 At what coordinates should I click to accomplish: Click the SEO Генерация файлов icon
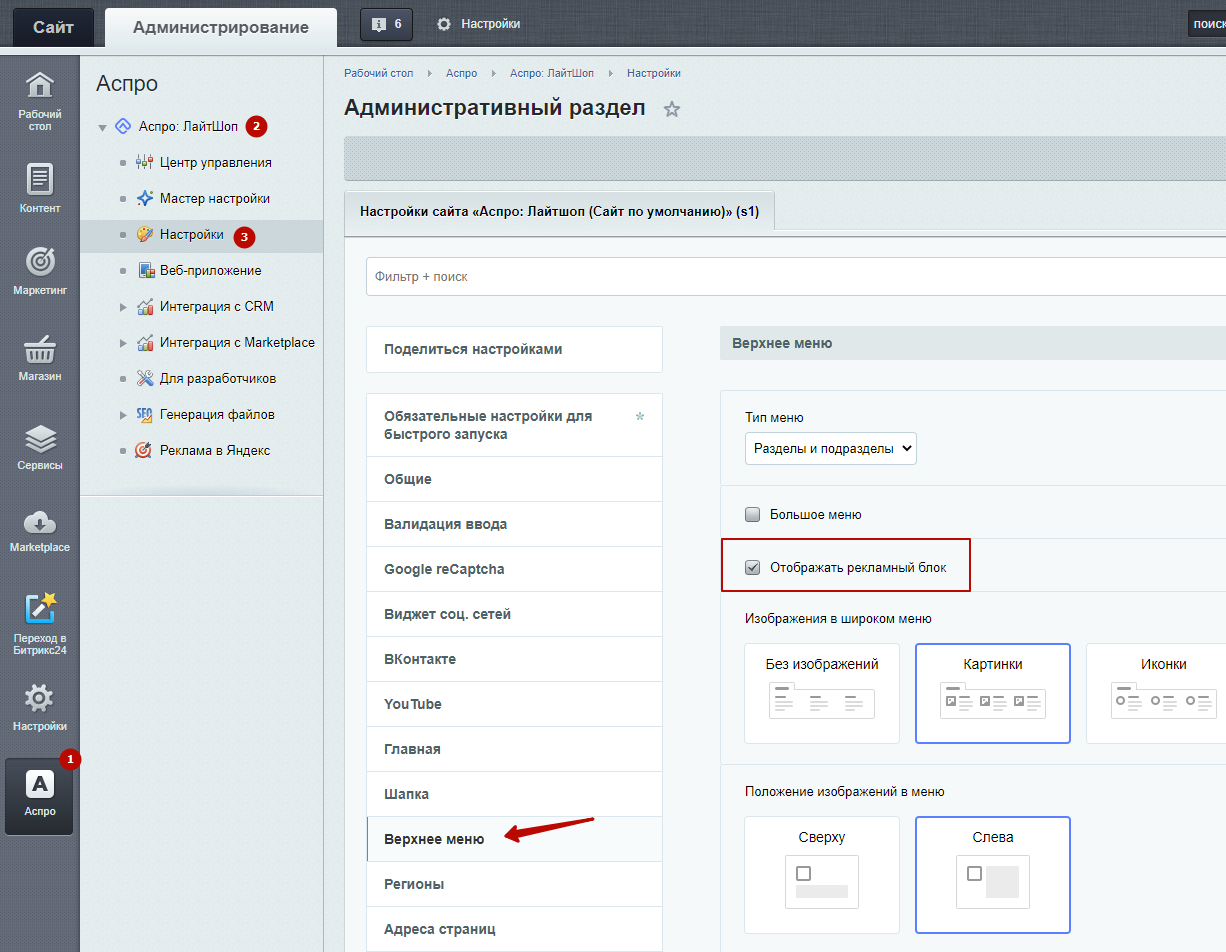click(x=145, y=414)
